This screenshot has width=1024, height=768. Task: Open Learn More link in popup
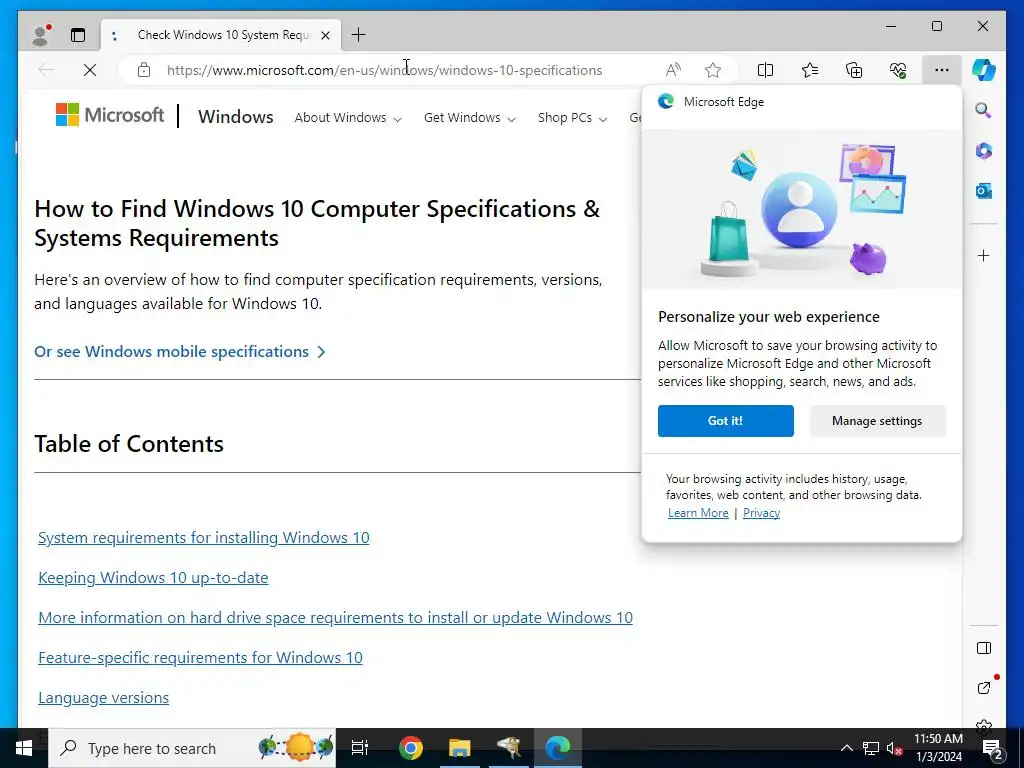point(698,513)
